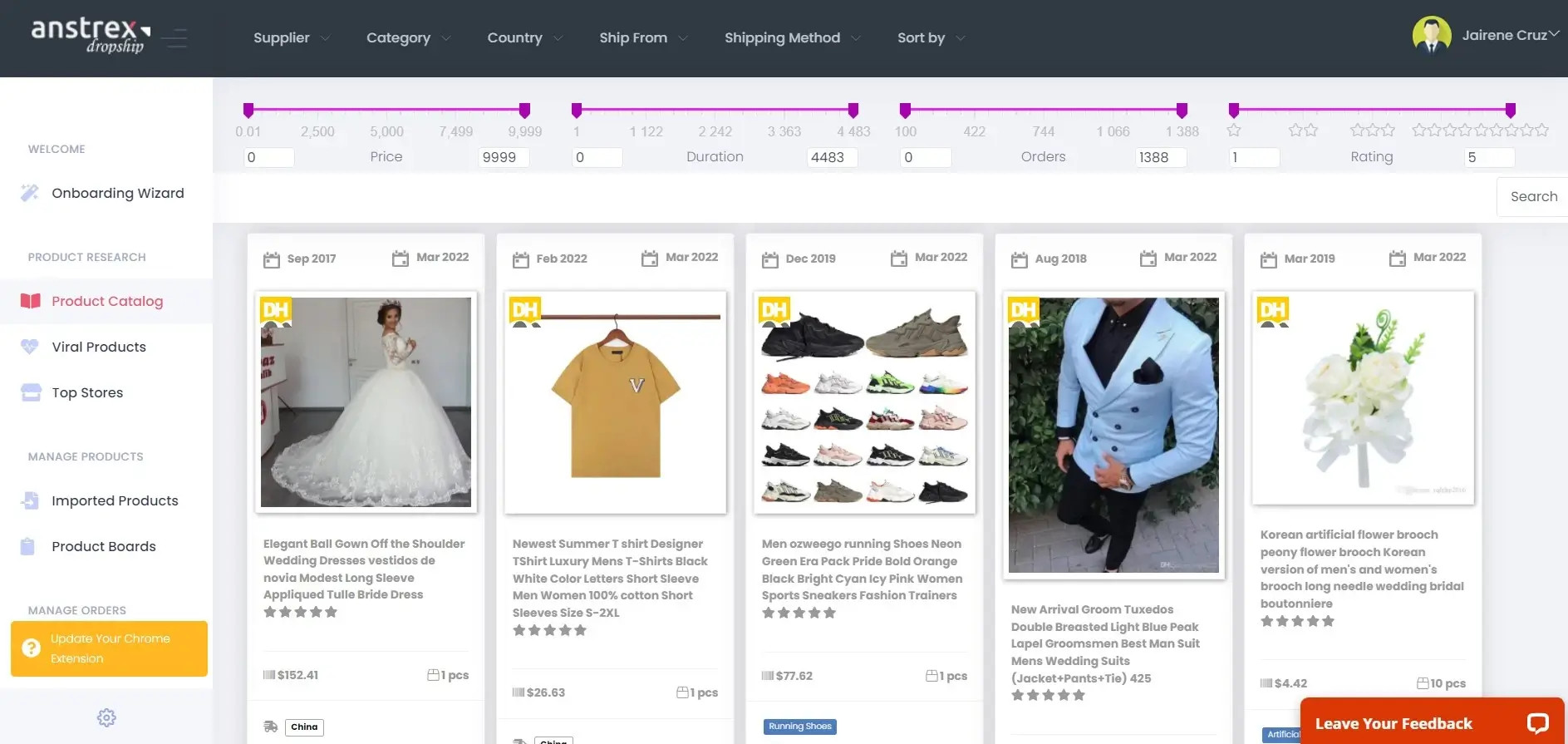Click the Search box
Screen dimensions: 1568x744
1533,197
